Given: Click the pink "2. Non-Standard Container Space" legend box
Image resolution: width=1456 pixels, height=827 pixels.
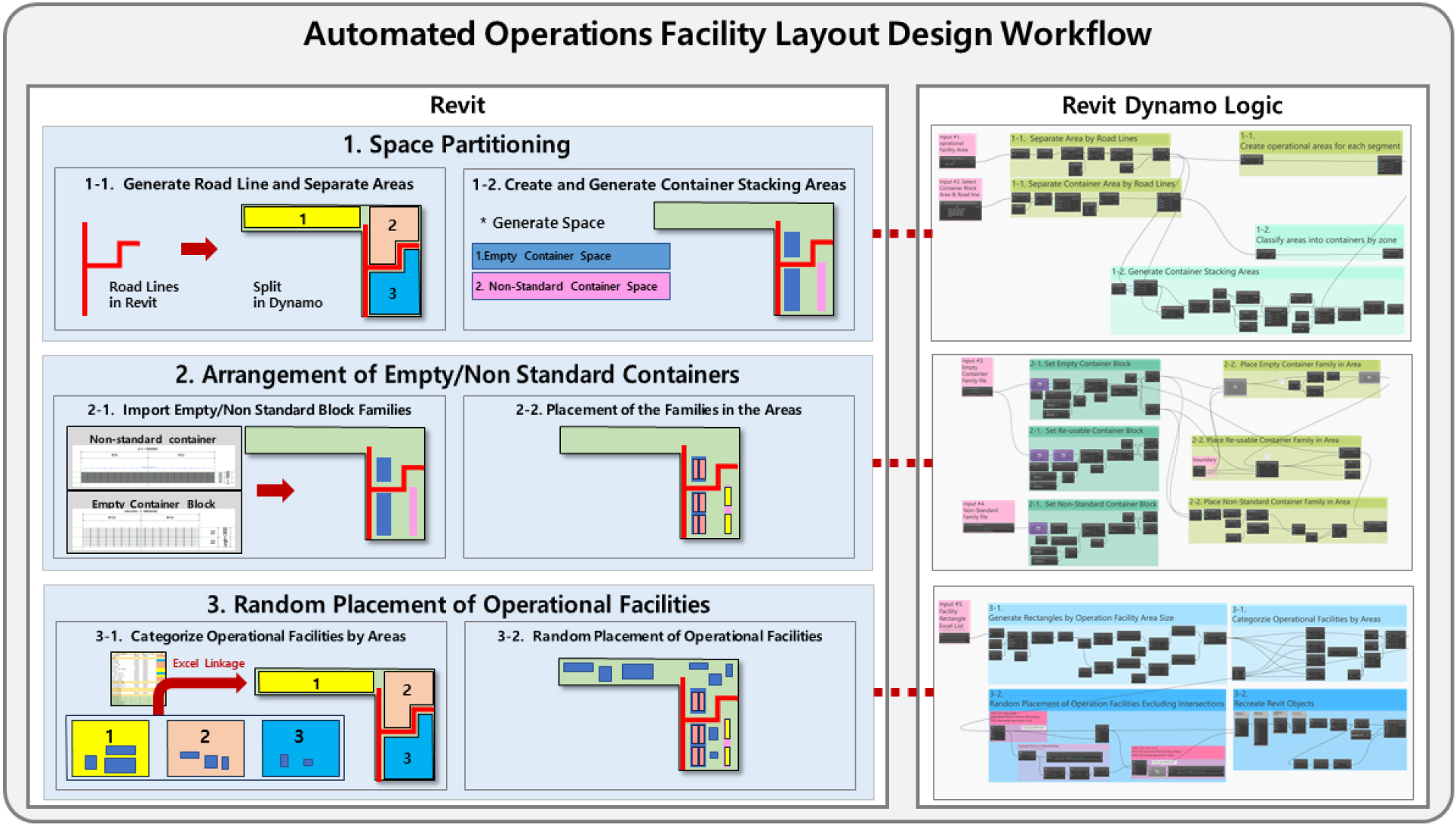Looking at the screenshot, I should [571, 287].
